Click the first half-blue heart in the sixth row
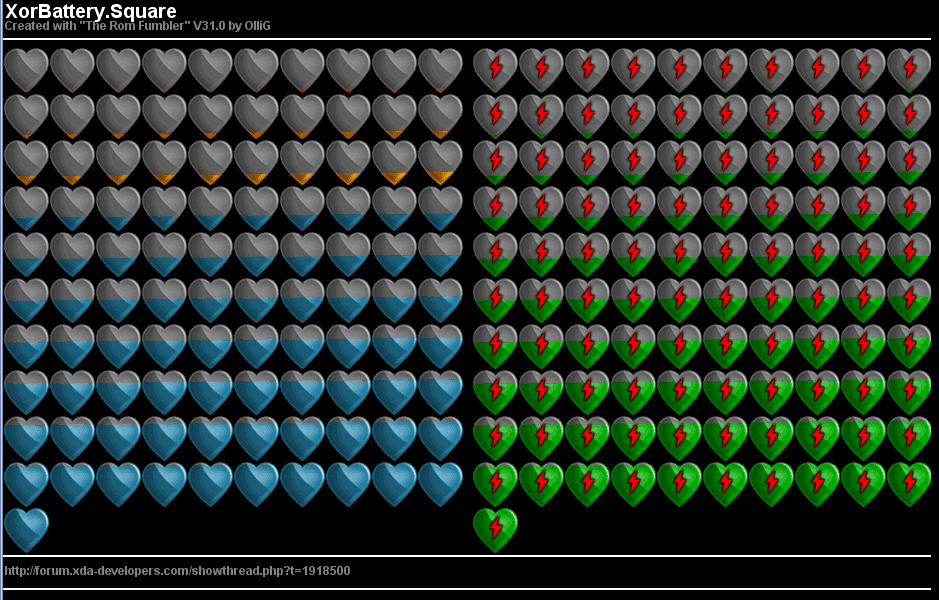This screenshot has height=600, width=939. pos(26,301)
